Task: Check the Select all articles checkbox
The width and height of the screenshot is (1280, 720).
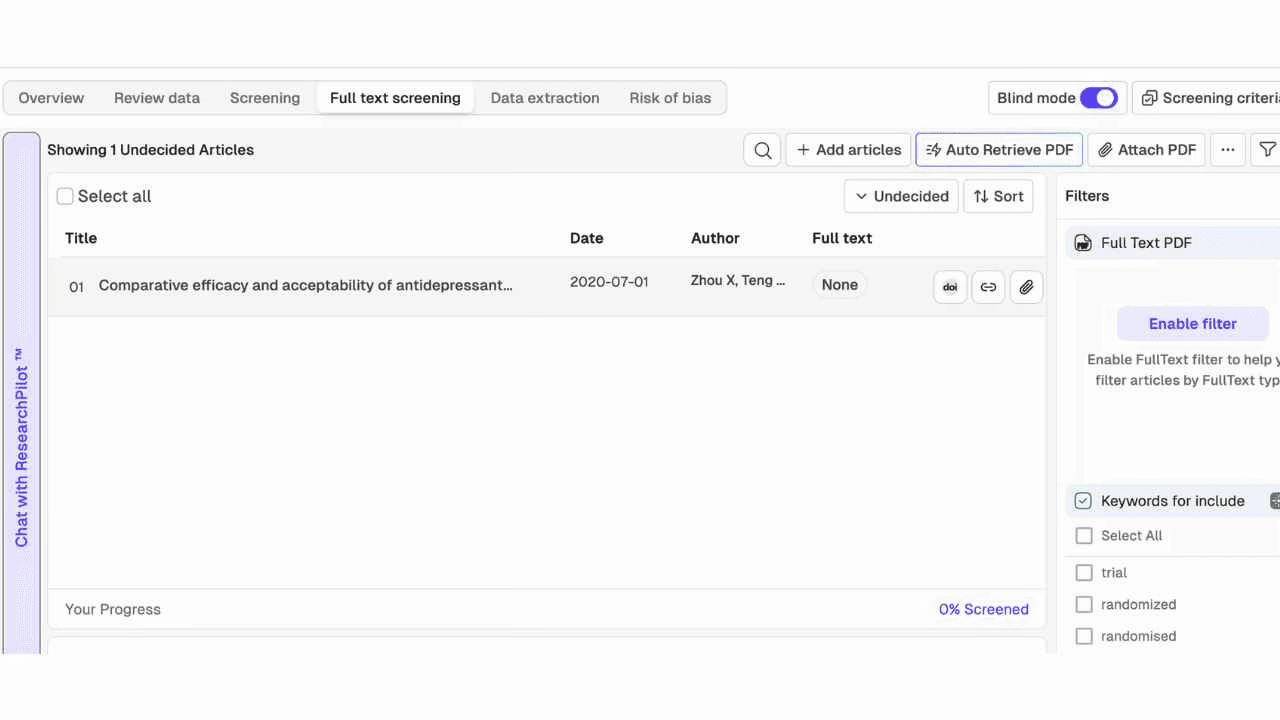Action: click(65, 196)
